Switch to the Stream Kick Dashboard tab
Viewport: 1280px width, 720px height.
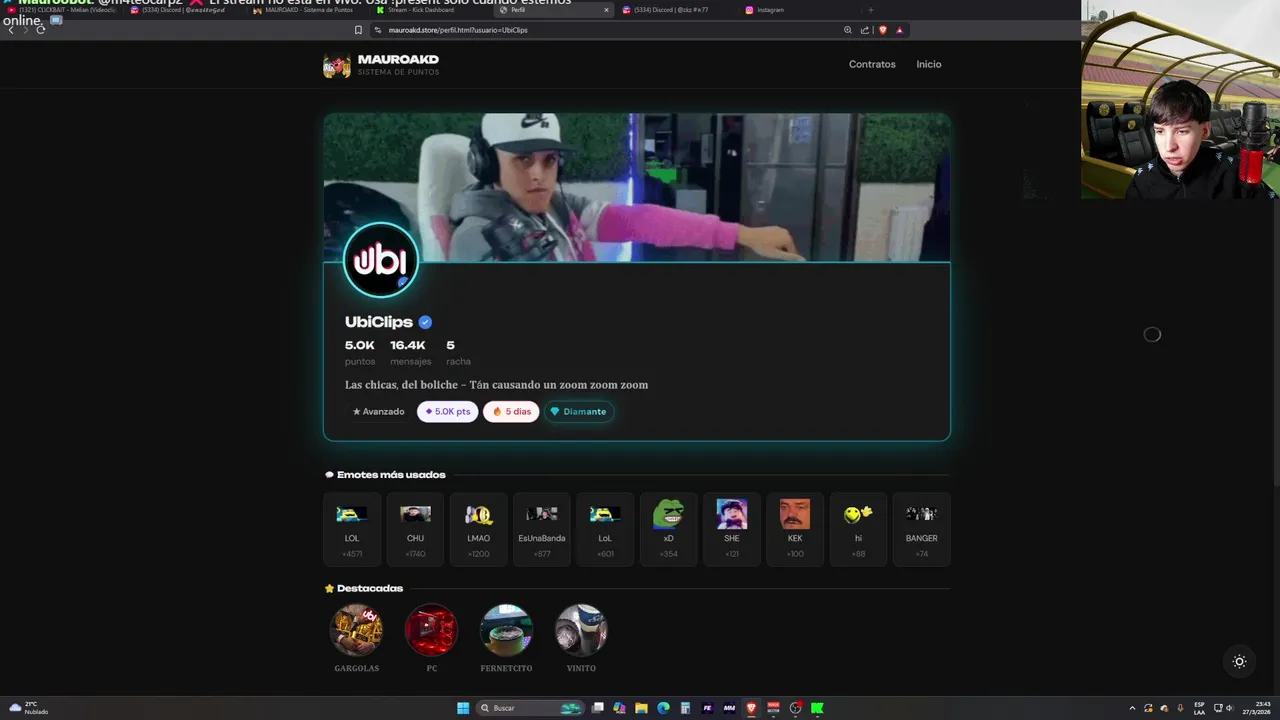pos(430,10)
